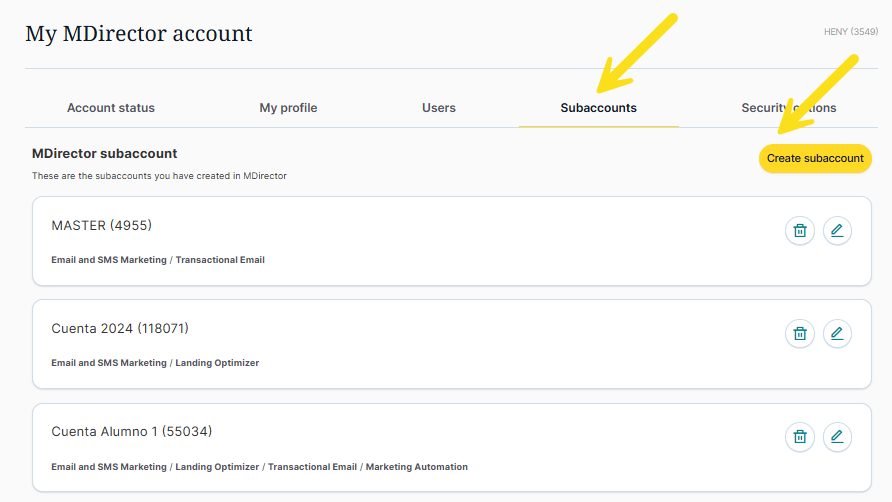Switch to the Account status tab
This screenshot has width=892, height=502.
111,108
